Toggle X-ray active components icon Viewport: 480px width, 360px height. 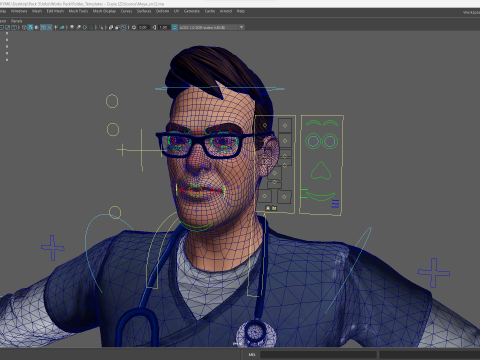coord(117,27)
